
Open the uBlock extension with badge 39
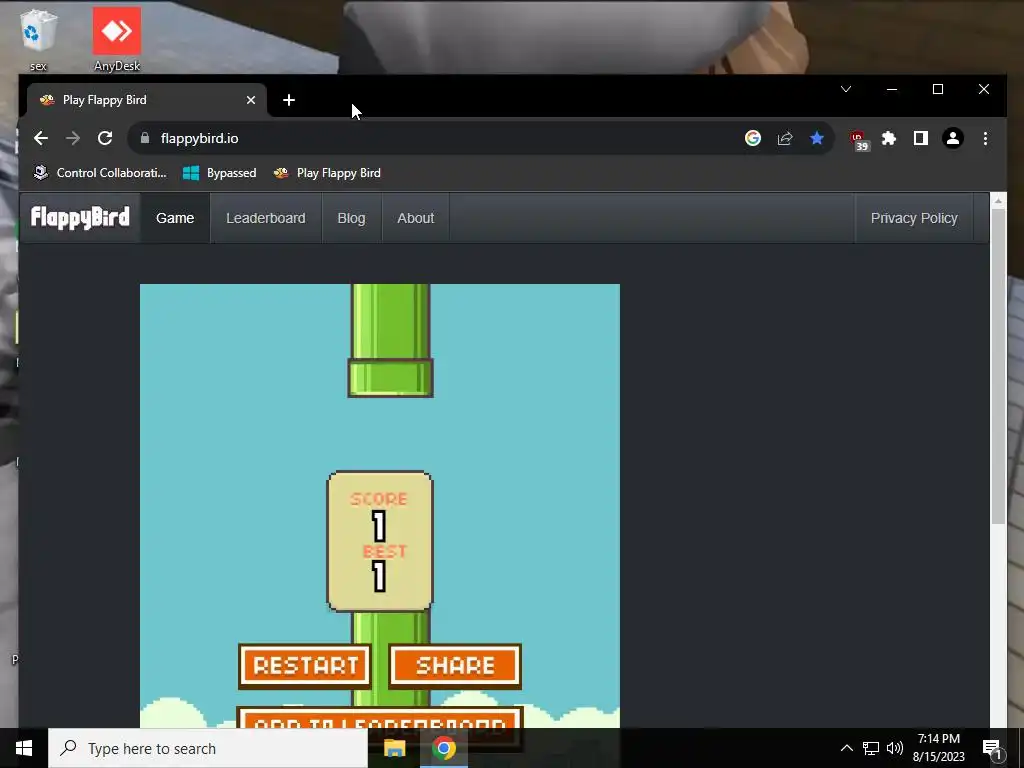click(x=859, y=140)
